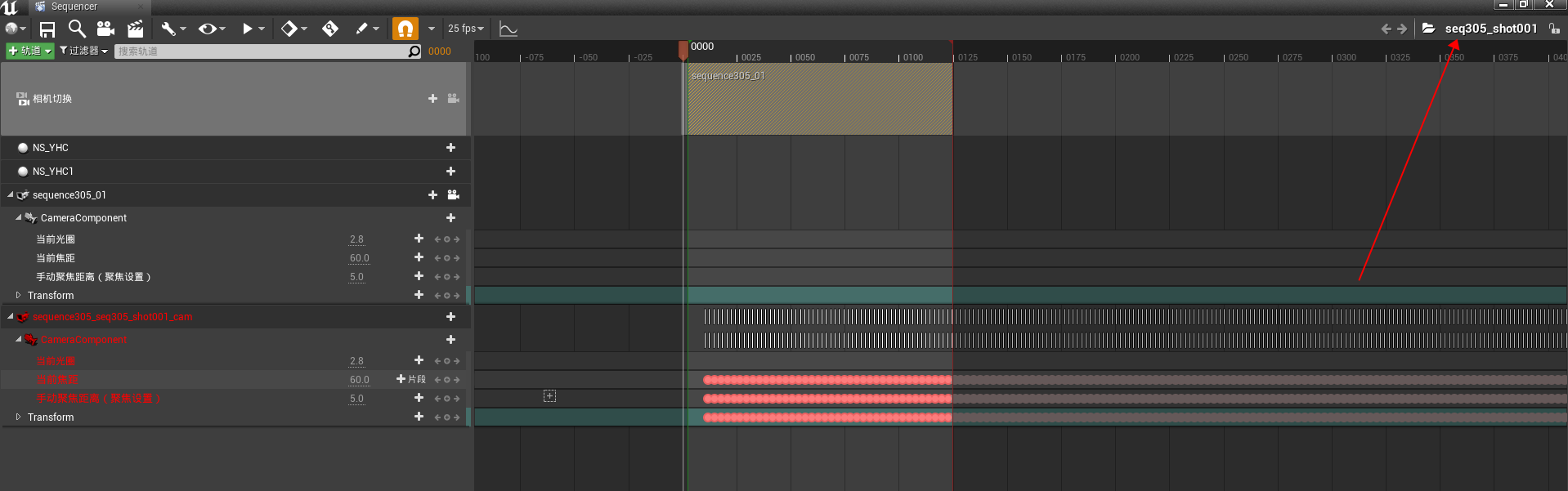Click the camera icon in the top toolbar

click(105, 29)
